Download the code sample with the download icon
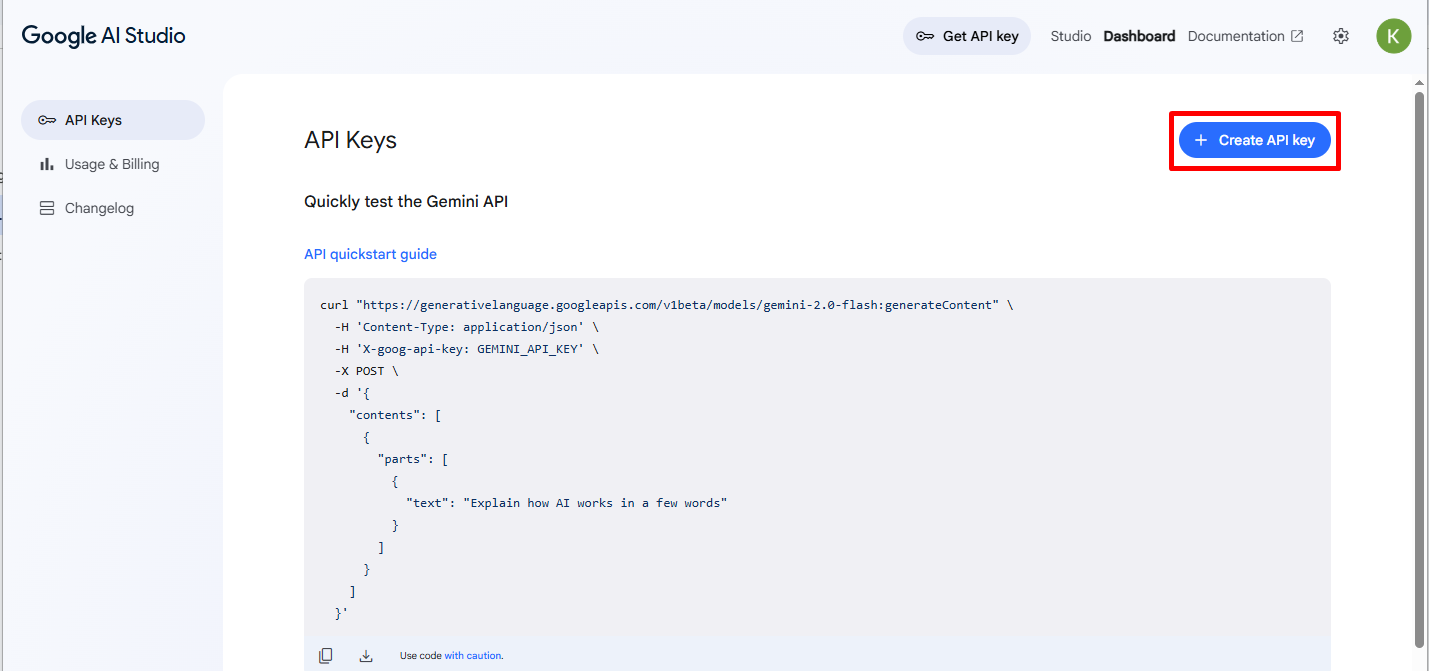 pos(366,656)
